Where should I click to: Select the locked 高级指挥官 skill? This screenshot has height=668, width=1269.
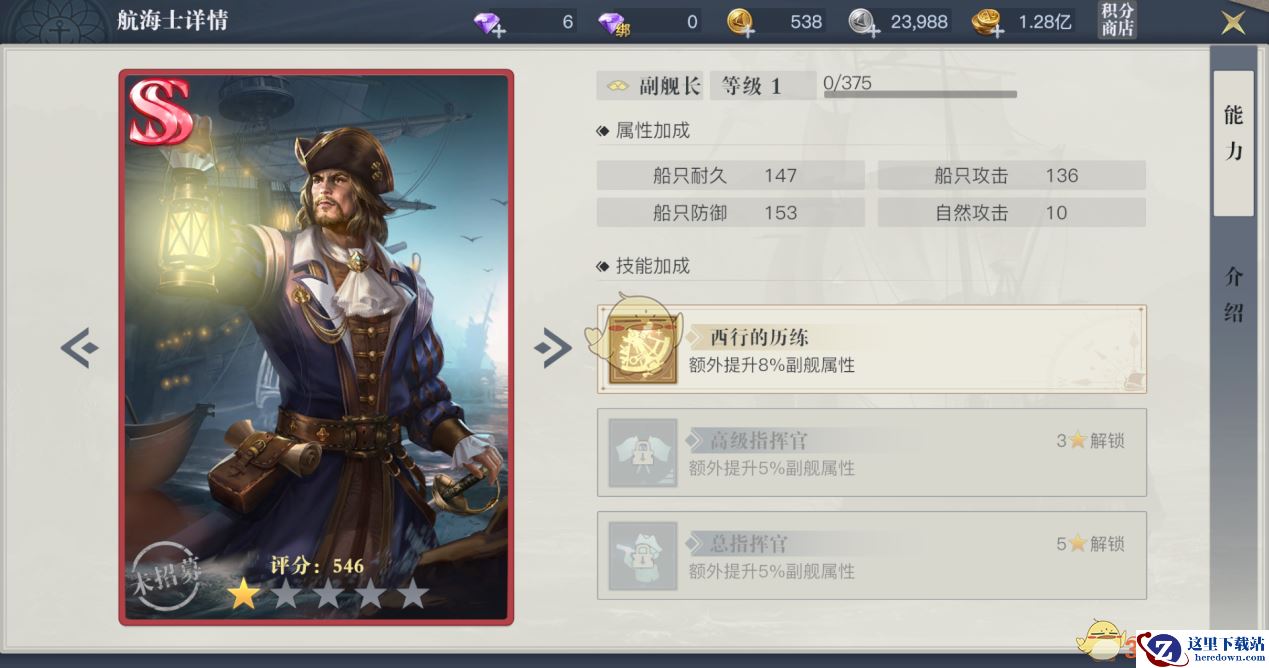871,452
